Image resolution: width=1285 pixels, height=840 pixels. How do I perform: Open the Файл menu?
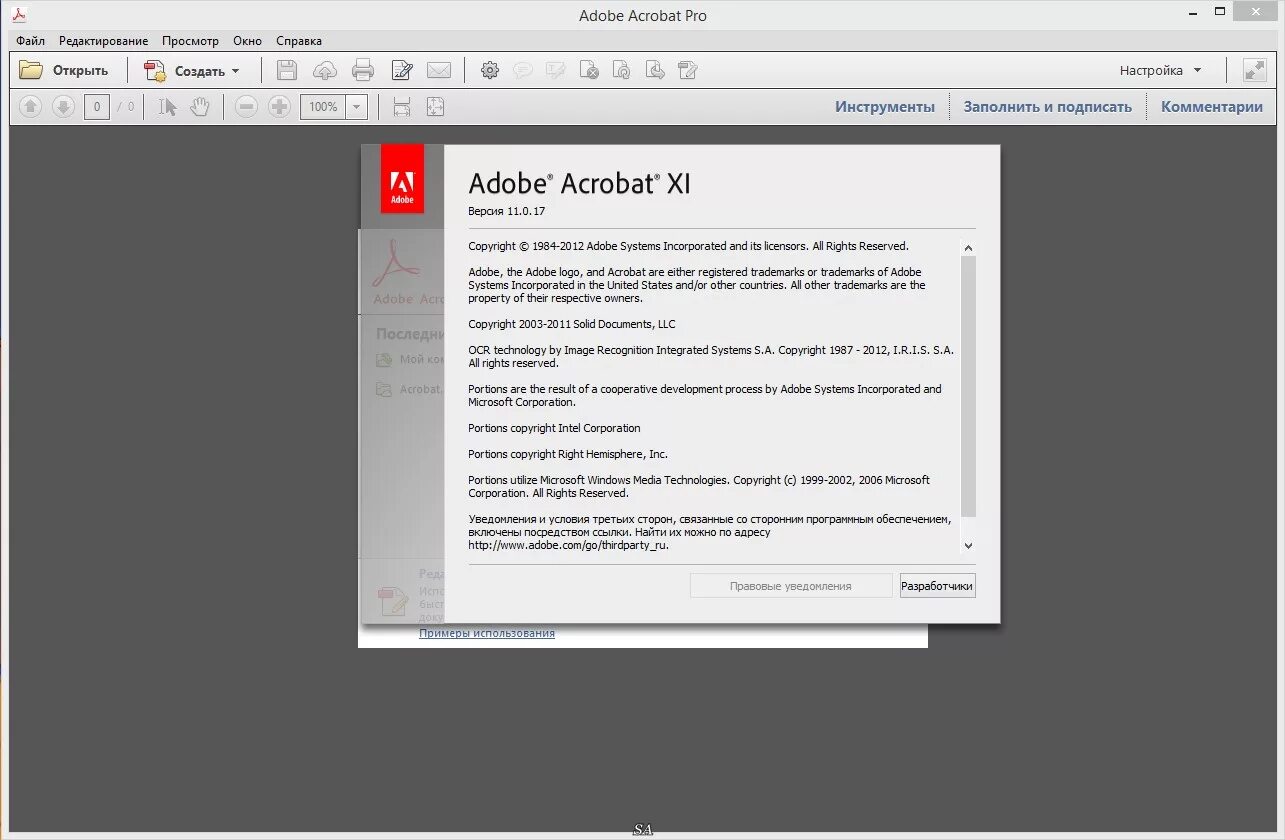point(30,41)
